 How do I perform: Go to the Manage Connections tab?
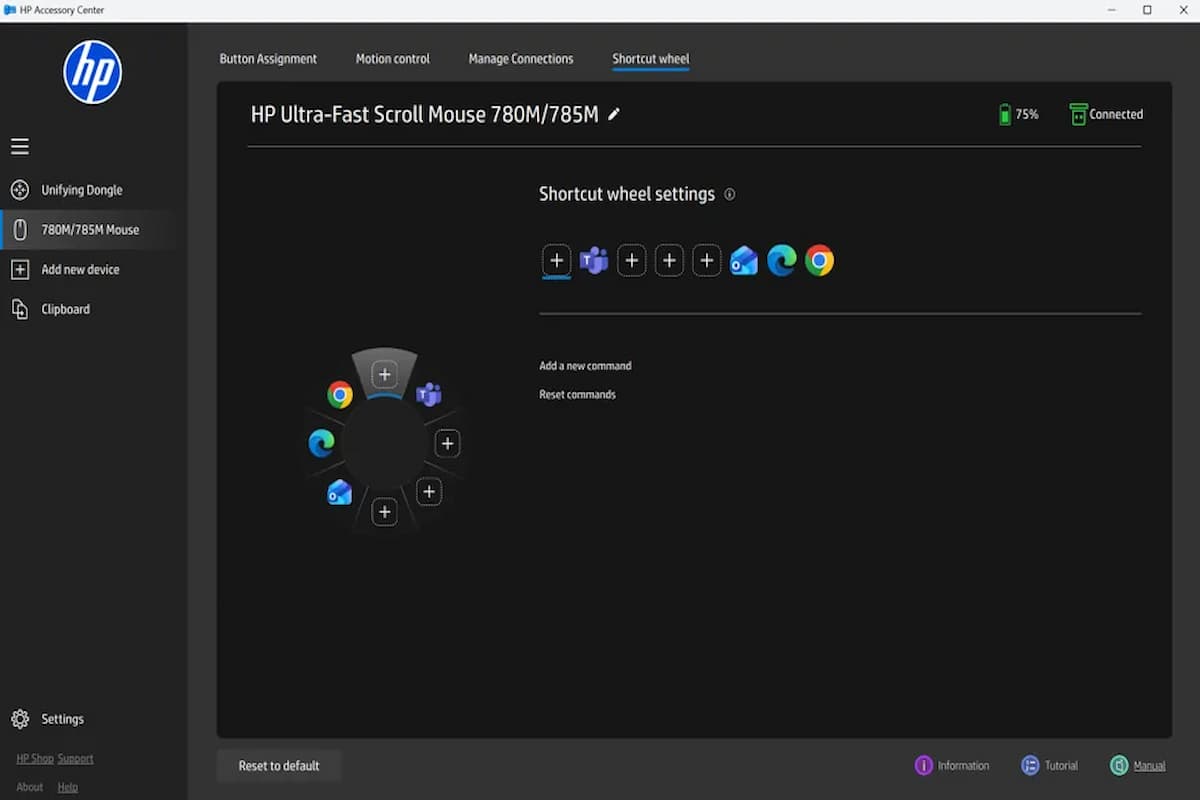point(521,59)
